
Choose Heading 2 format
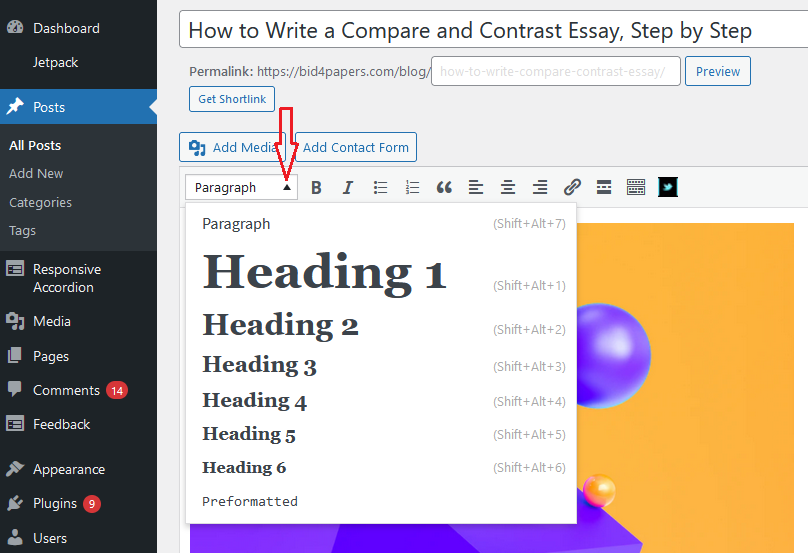pos(381,325)
